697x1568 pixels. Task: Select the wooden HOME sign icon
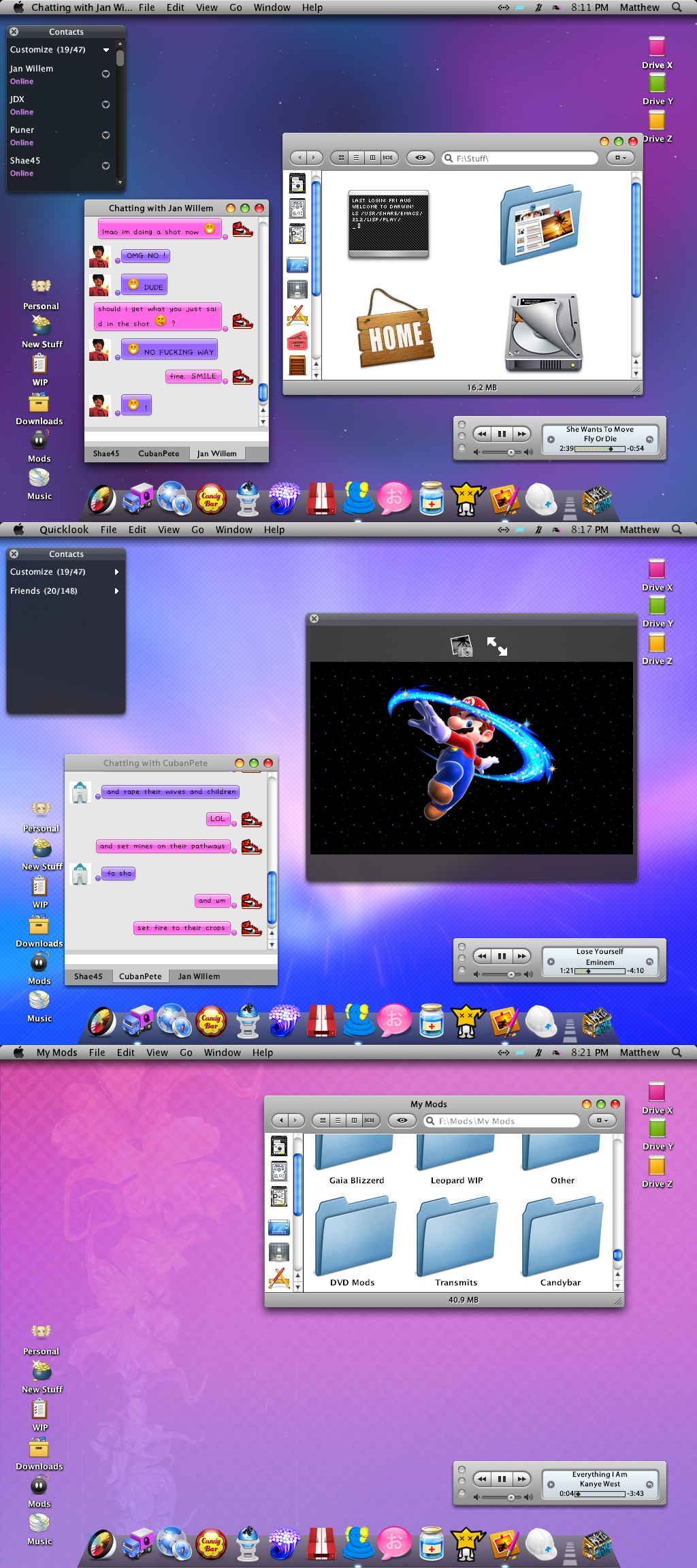(395, 329)
